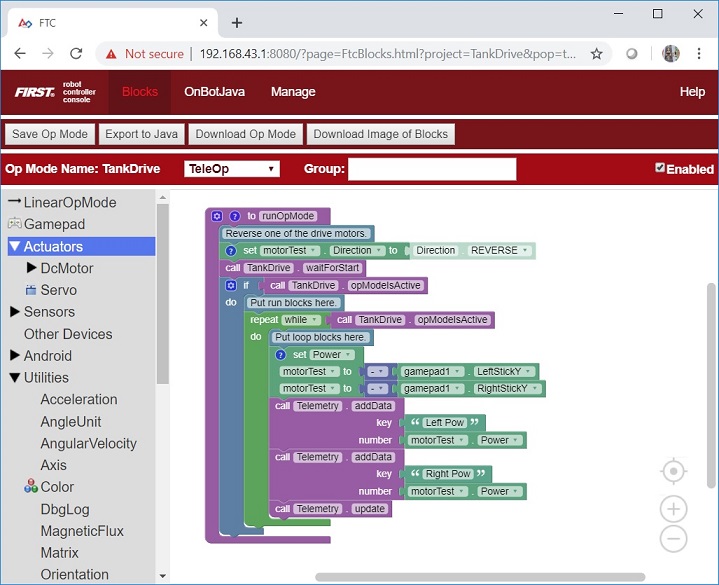Click the Group text input field
The width and height of the screenshot is (719, 585).
[432, 169]
